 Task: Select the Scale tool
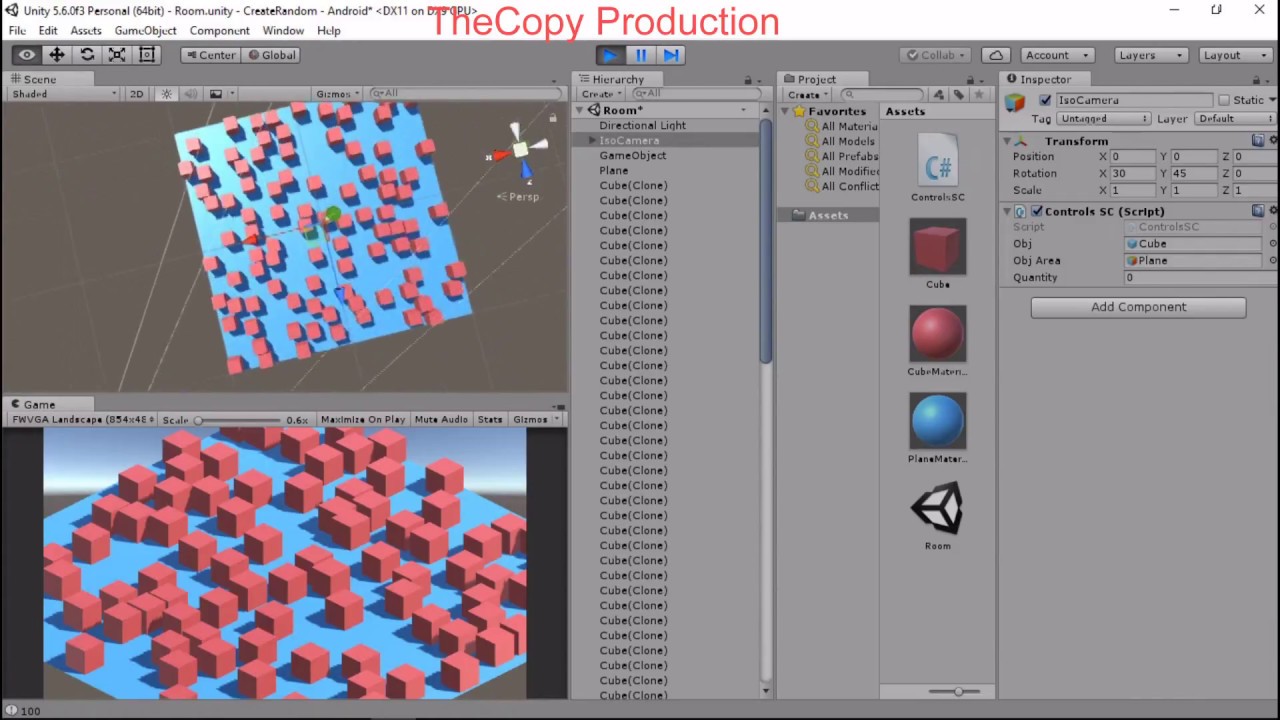(x=117, y=55)
